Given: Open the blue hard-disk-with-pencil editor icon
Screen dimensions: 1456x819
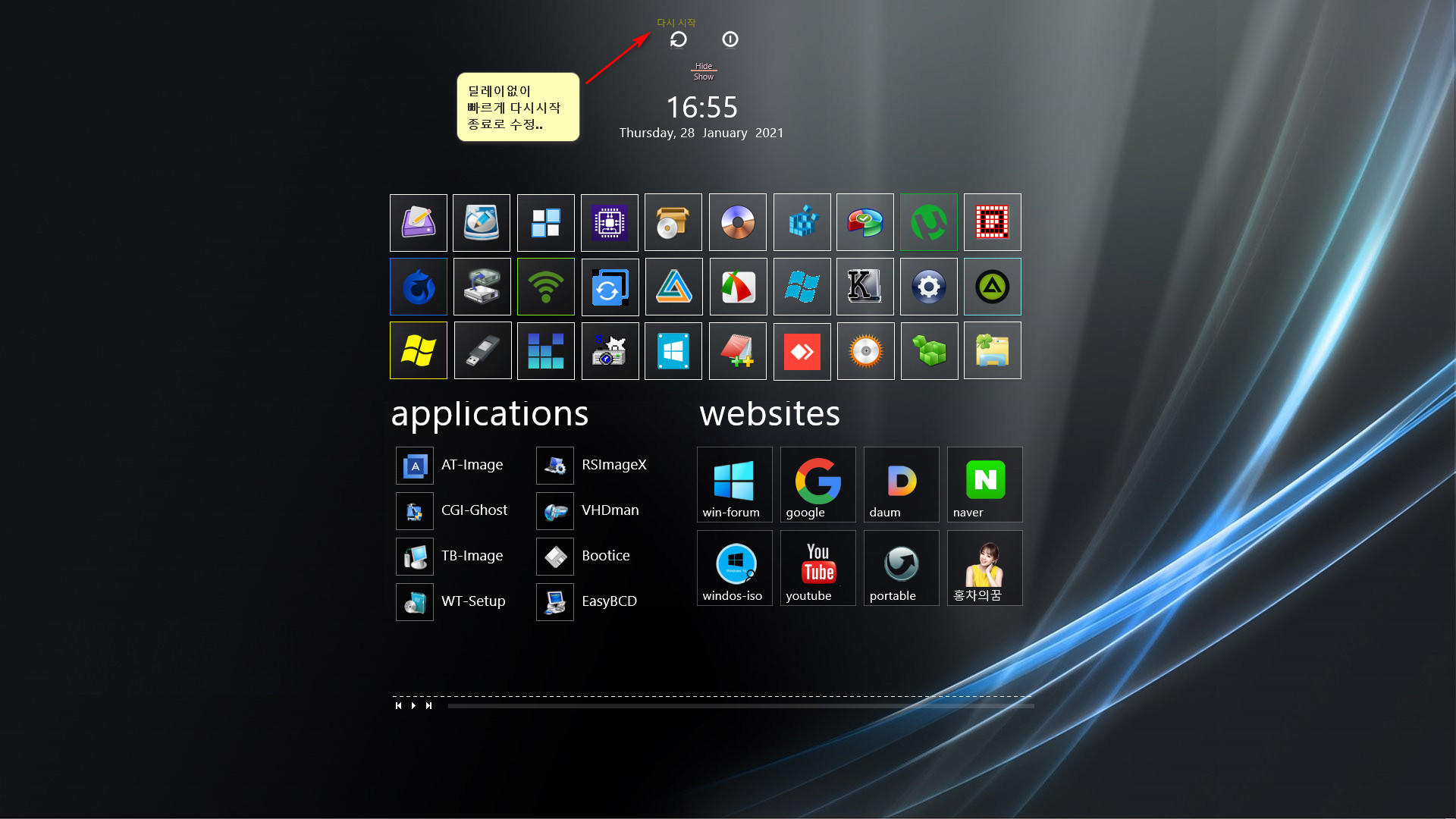Looking at the screenshot, I should [482, 223].
